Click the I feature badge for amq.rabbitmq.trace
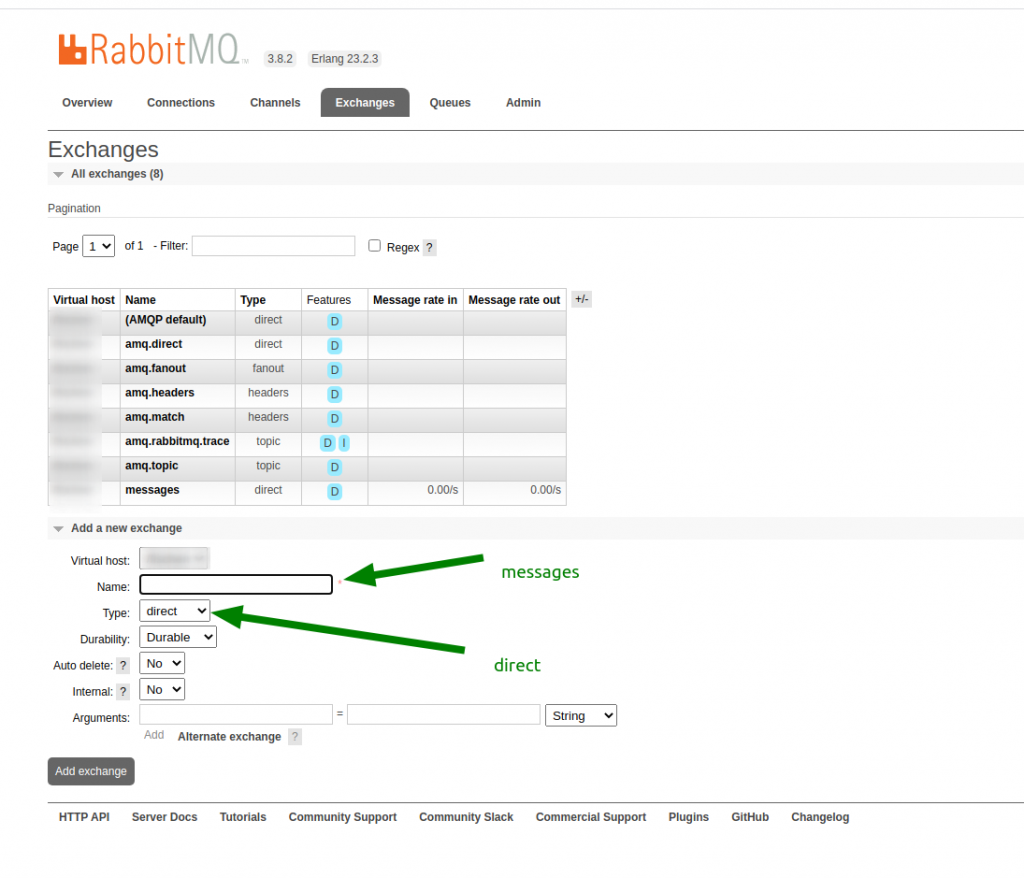 tap(344, 443)
